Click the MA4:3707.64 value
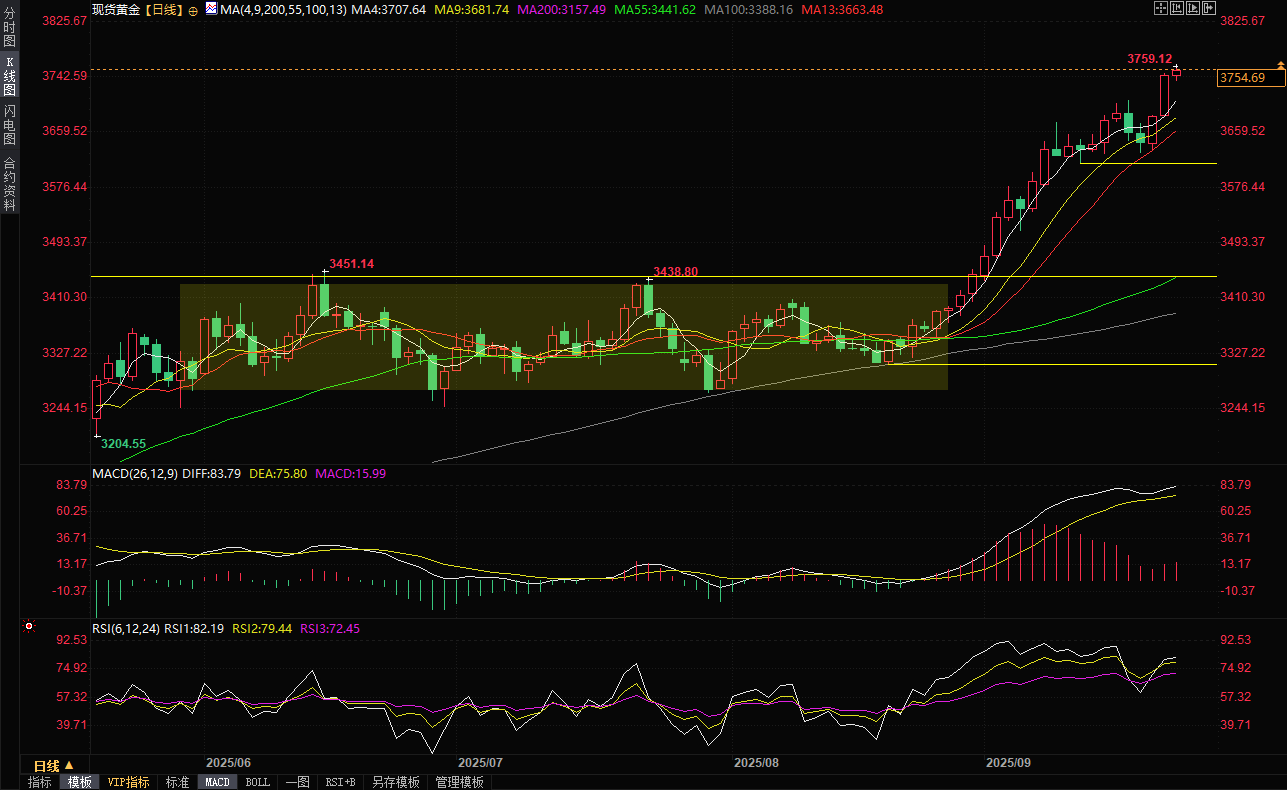1287x790 pixels. [x=389, y=9]
